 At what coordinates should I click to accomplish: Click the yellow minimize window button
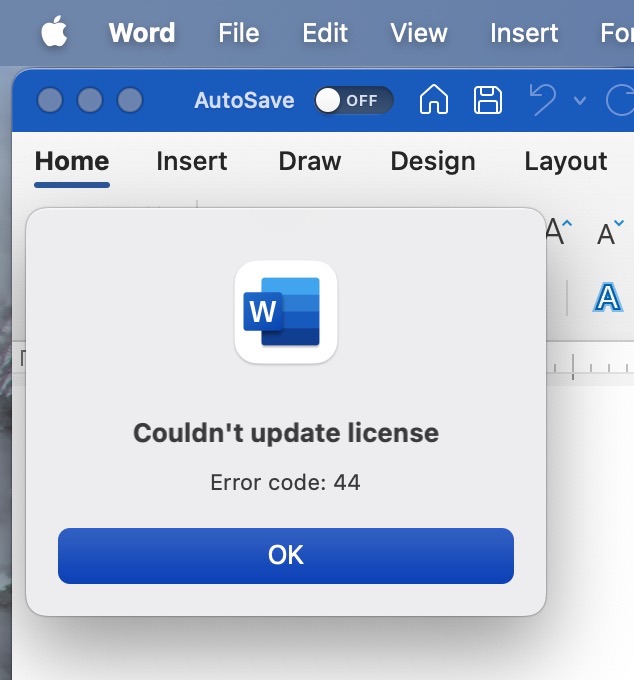[x=90, y=100]
